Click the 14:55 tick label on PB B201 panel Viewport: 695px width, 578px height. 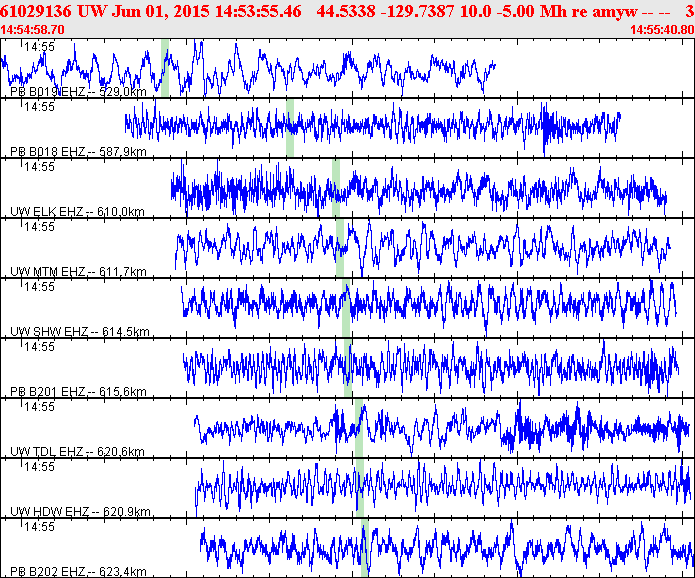coord(39,347)
